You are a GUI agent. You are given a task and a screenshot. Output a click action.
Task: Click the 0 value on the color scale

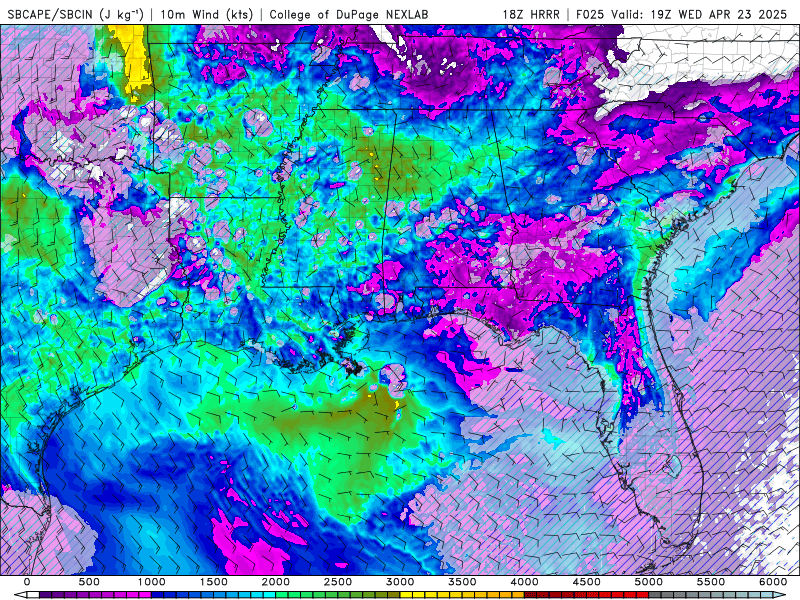(27, 582)
